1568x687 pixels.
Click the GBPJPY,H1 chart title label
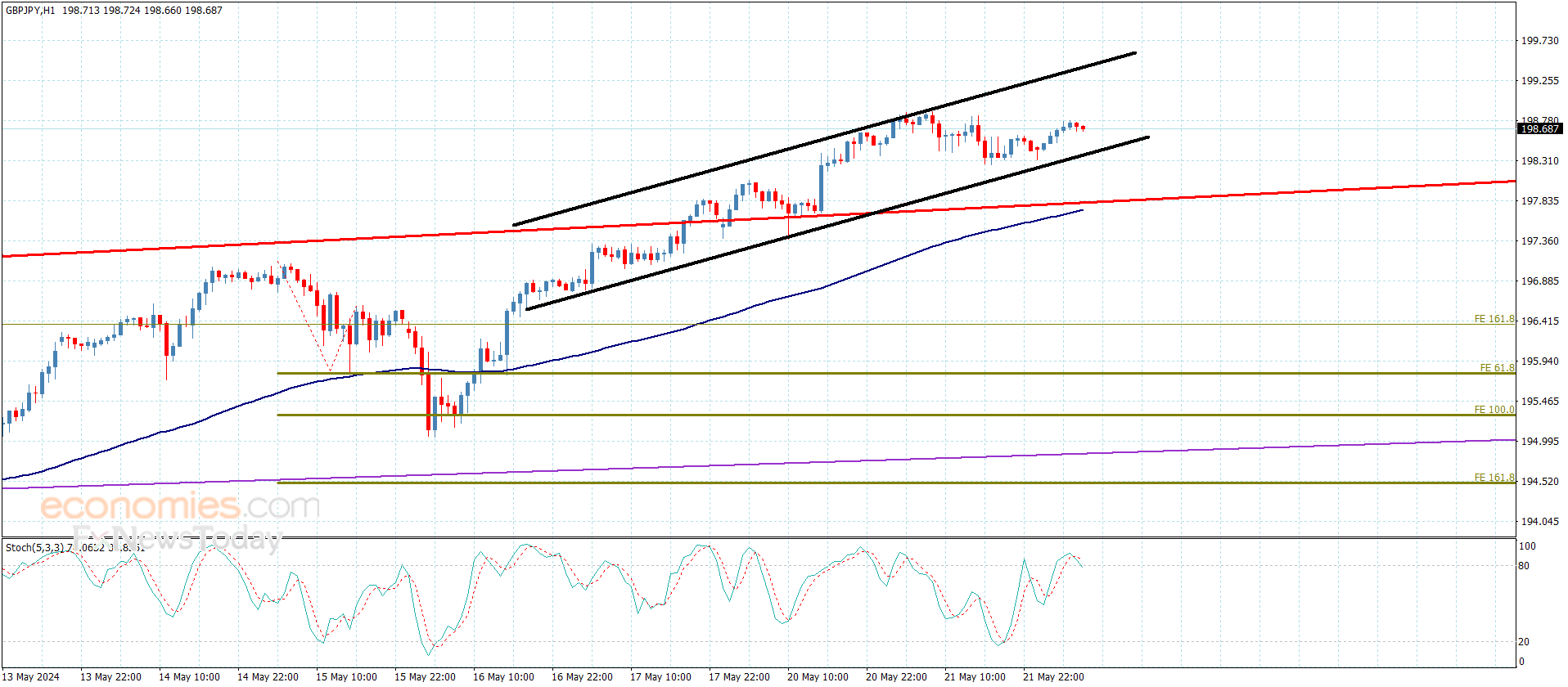[30, 11]
